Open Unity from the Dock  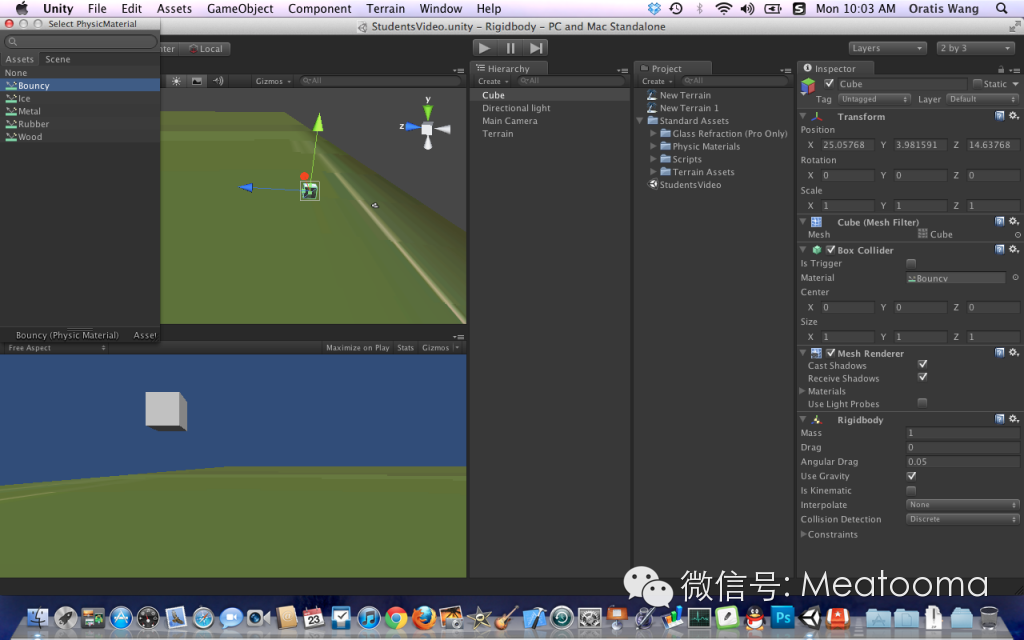[810, 617]
